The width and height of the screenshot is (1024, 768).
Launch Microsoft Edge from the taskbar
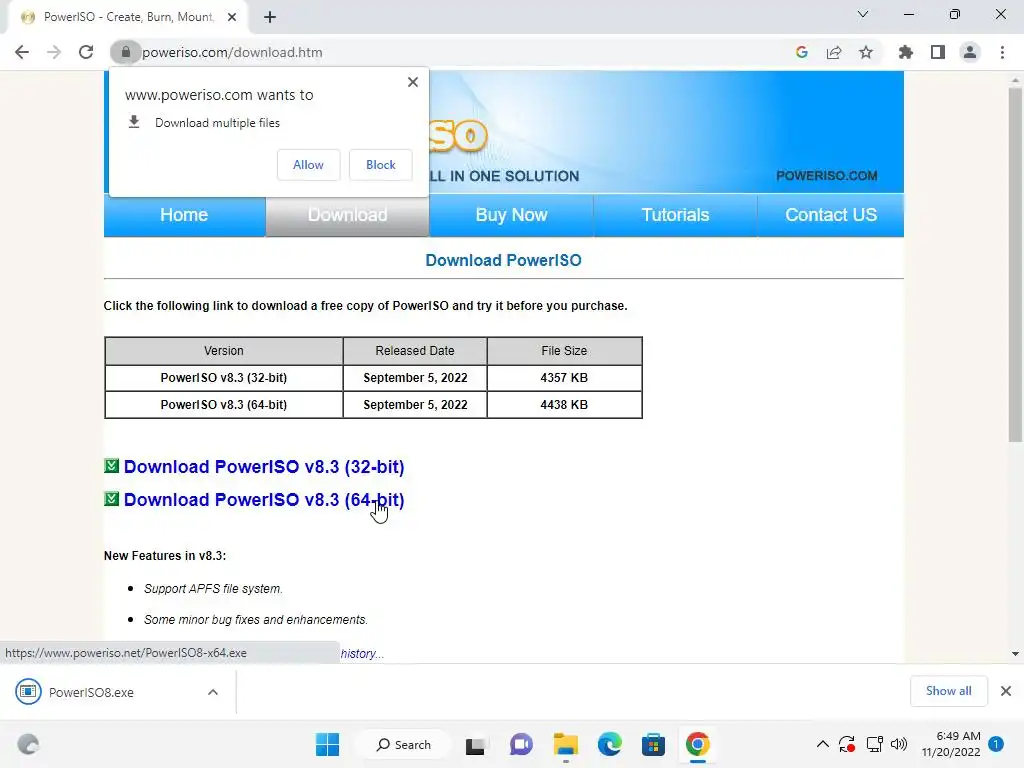coord(609,744)
